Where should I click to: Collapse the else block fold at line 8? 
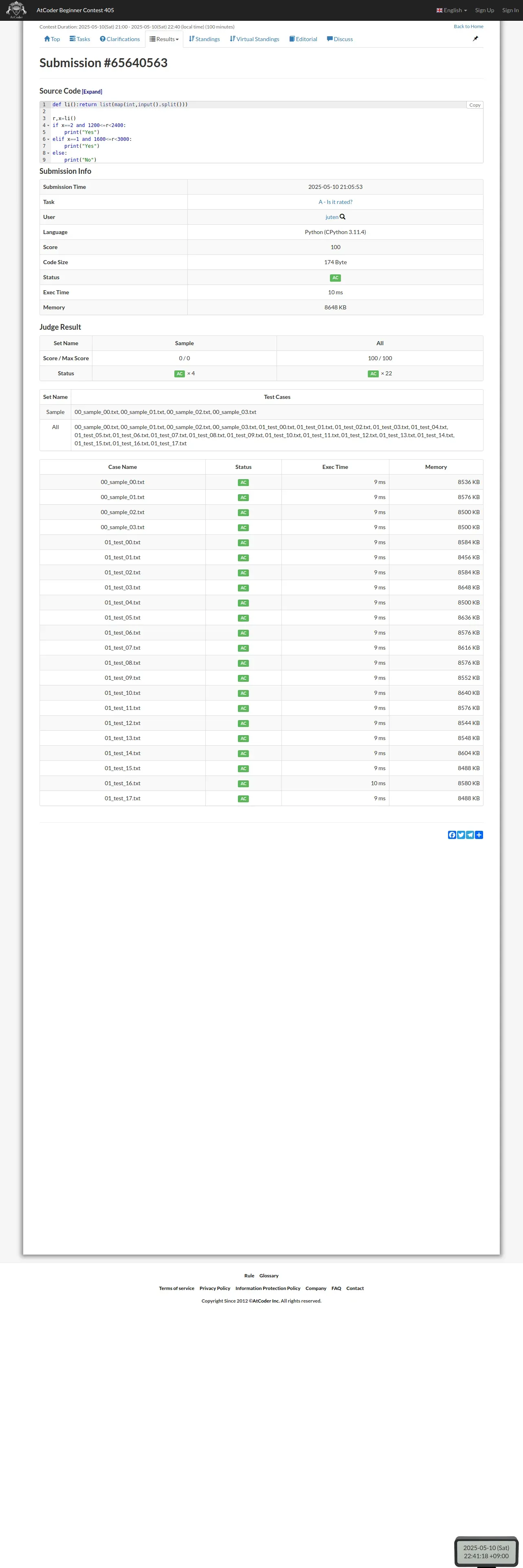49,153
